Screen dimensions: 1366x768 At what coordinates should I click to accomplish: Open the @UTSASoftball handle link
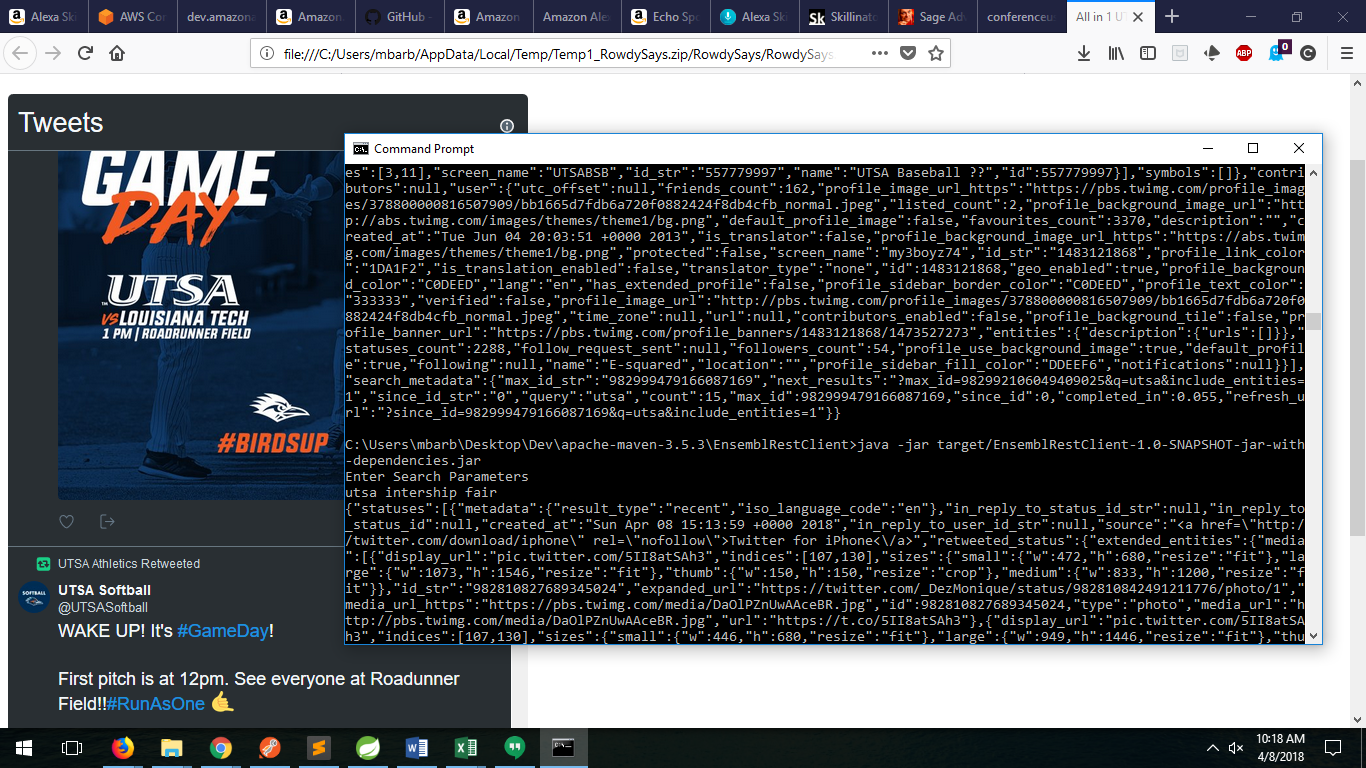(x=103, y=607)
